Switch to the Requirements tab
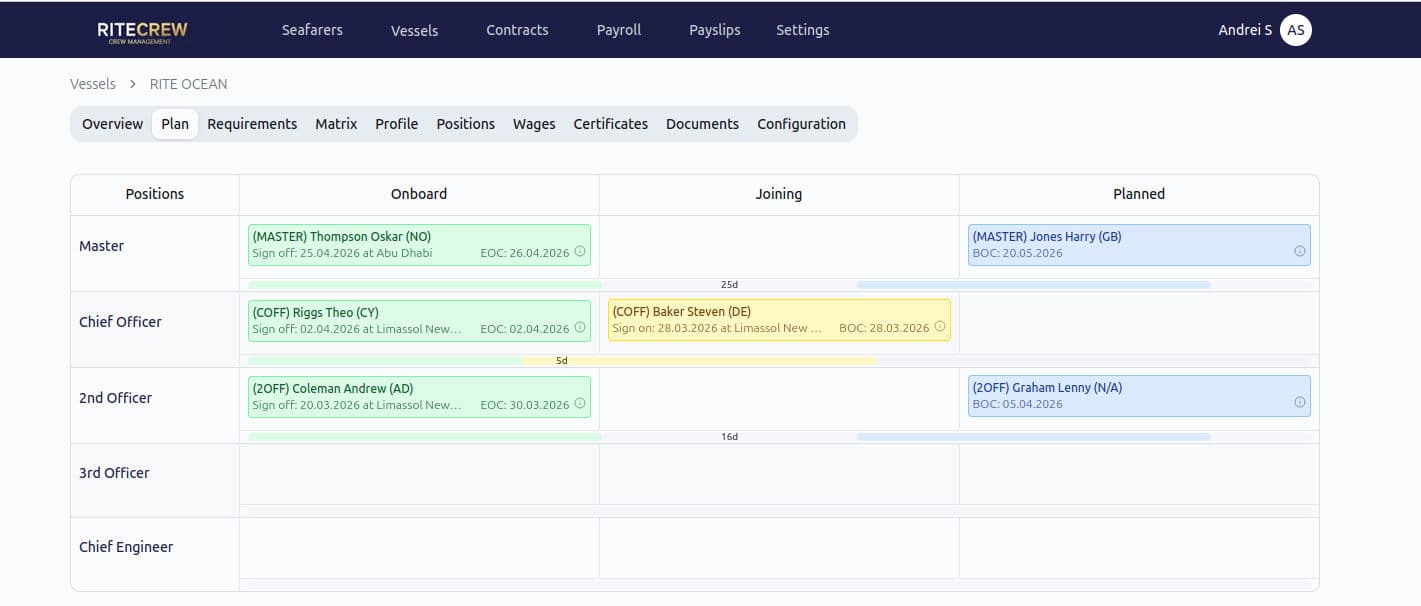 pyautogui.click(x=252, y=124)
